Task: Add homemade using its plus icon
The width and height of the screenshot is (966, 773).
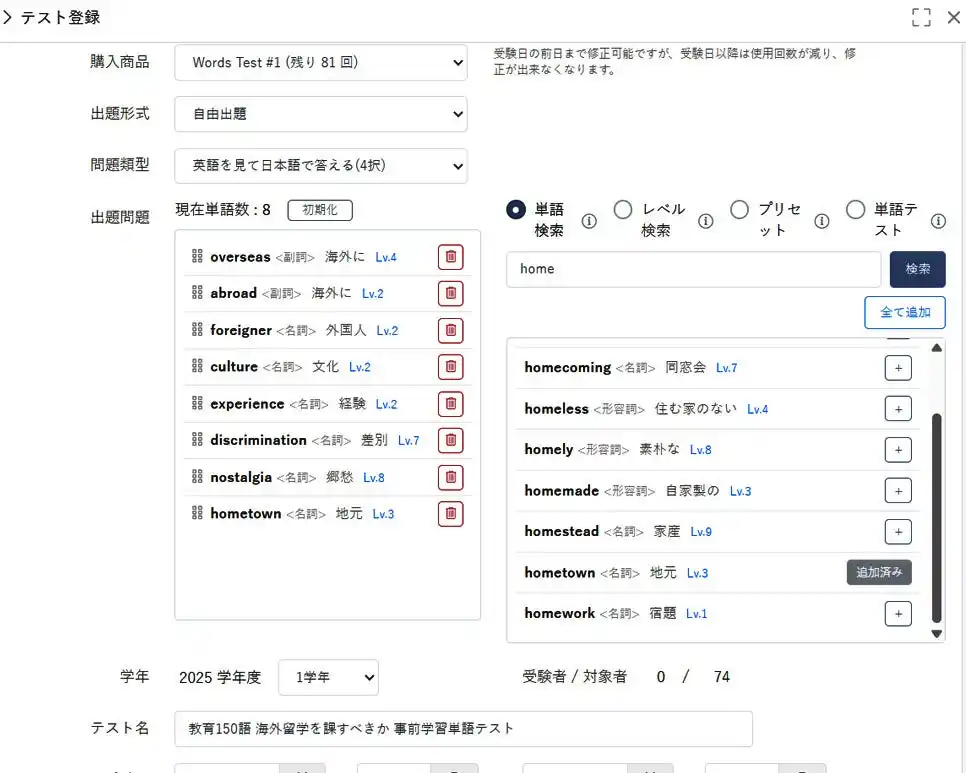Action: (x=898, y=491)
